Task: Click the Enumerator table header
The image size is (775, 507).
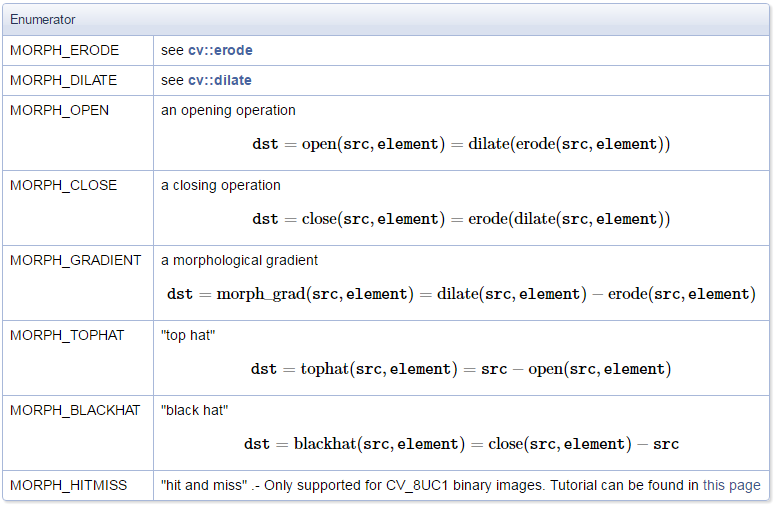Action: pos(42,20)
